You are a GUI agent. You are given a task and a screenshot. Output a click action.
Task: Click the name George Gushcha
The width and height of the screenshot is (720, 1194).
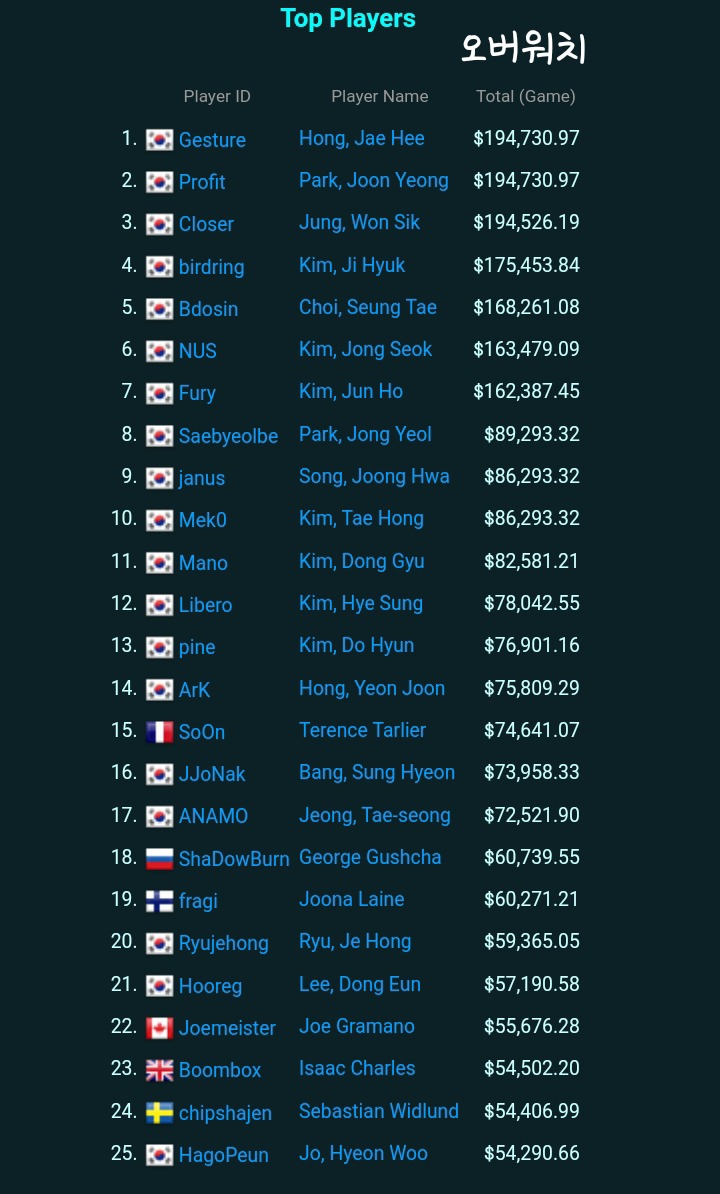click(x=370, y=857)
